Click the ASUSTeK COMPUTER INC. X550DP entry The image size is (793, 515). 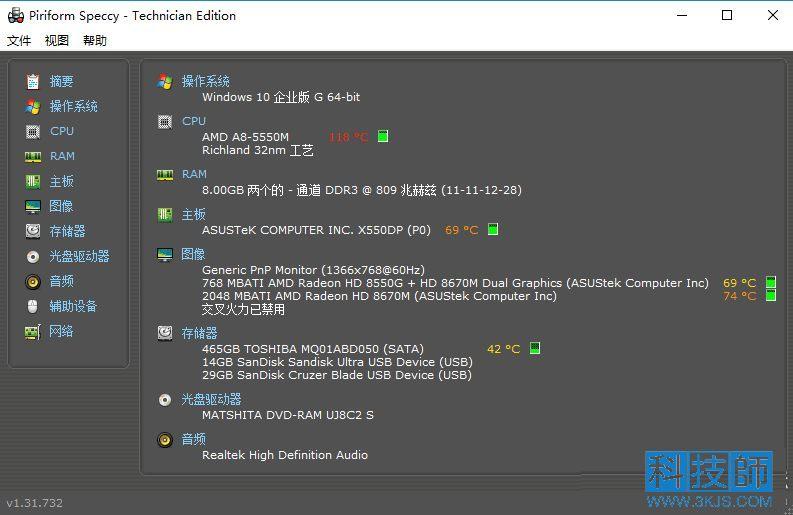317,230
